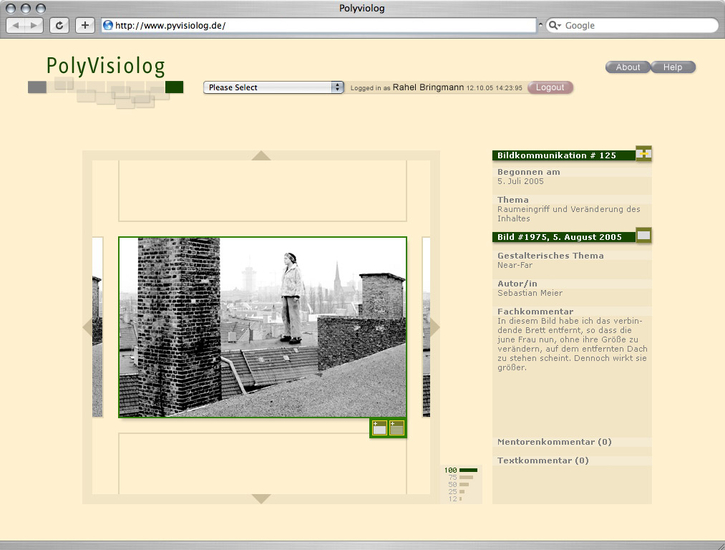The height and width of the screenshot is (550, 725).
Task: Open the Please Select dropdown
Action: (x=273, y=87)
